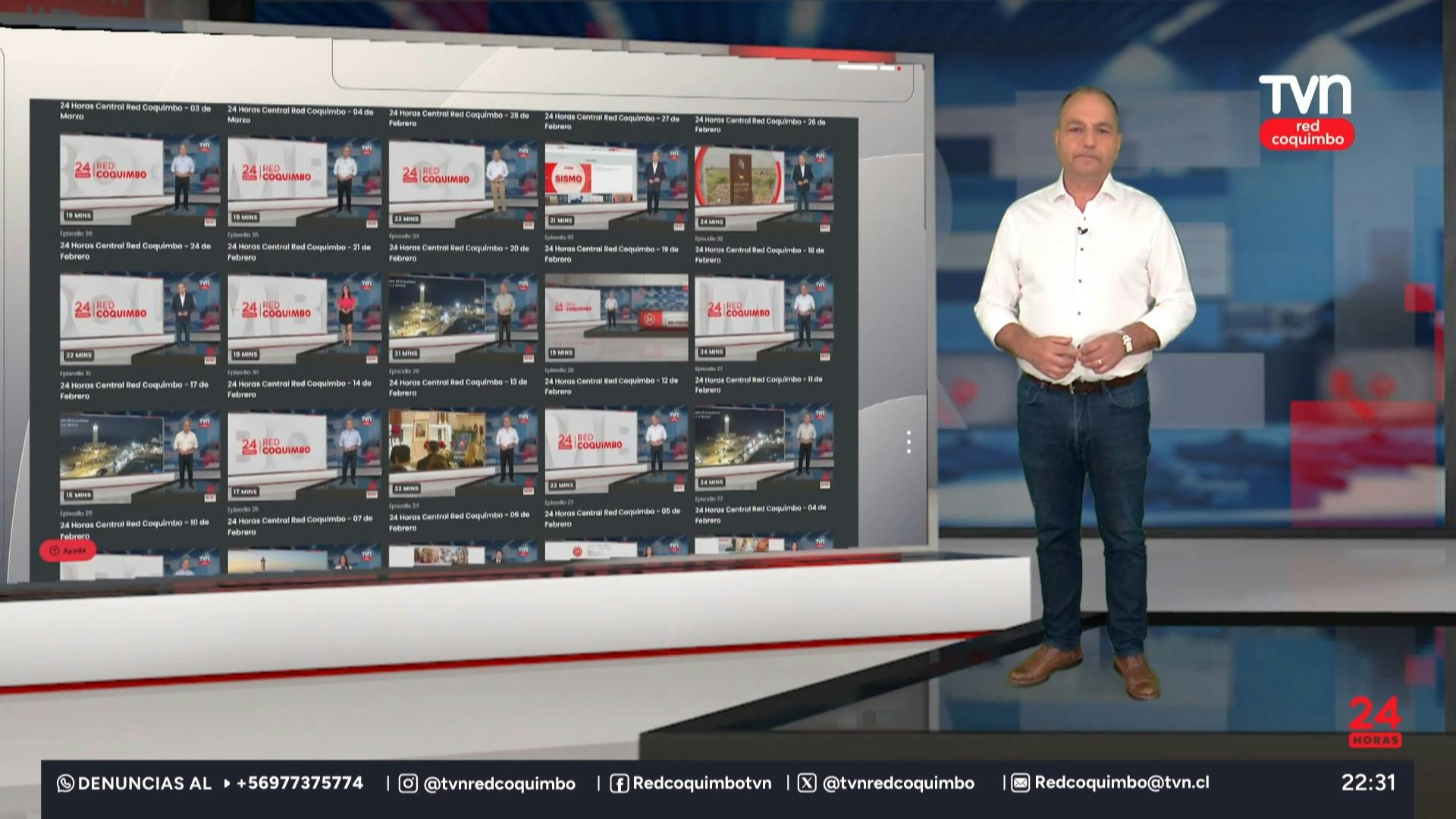Image resolution: width=1456 pixels, height=819 pixels.
Task: Select the title text ending '20 de Febrero'
Action: (x=459, y=253)
